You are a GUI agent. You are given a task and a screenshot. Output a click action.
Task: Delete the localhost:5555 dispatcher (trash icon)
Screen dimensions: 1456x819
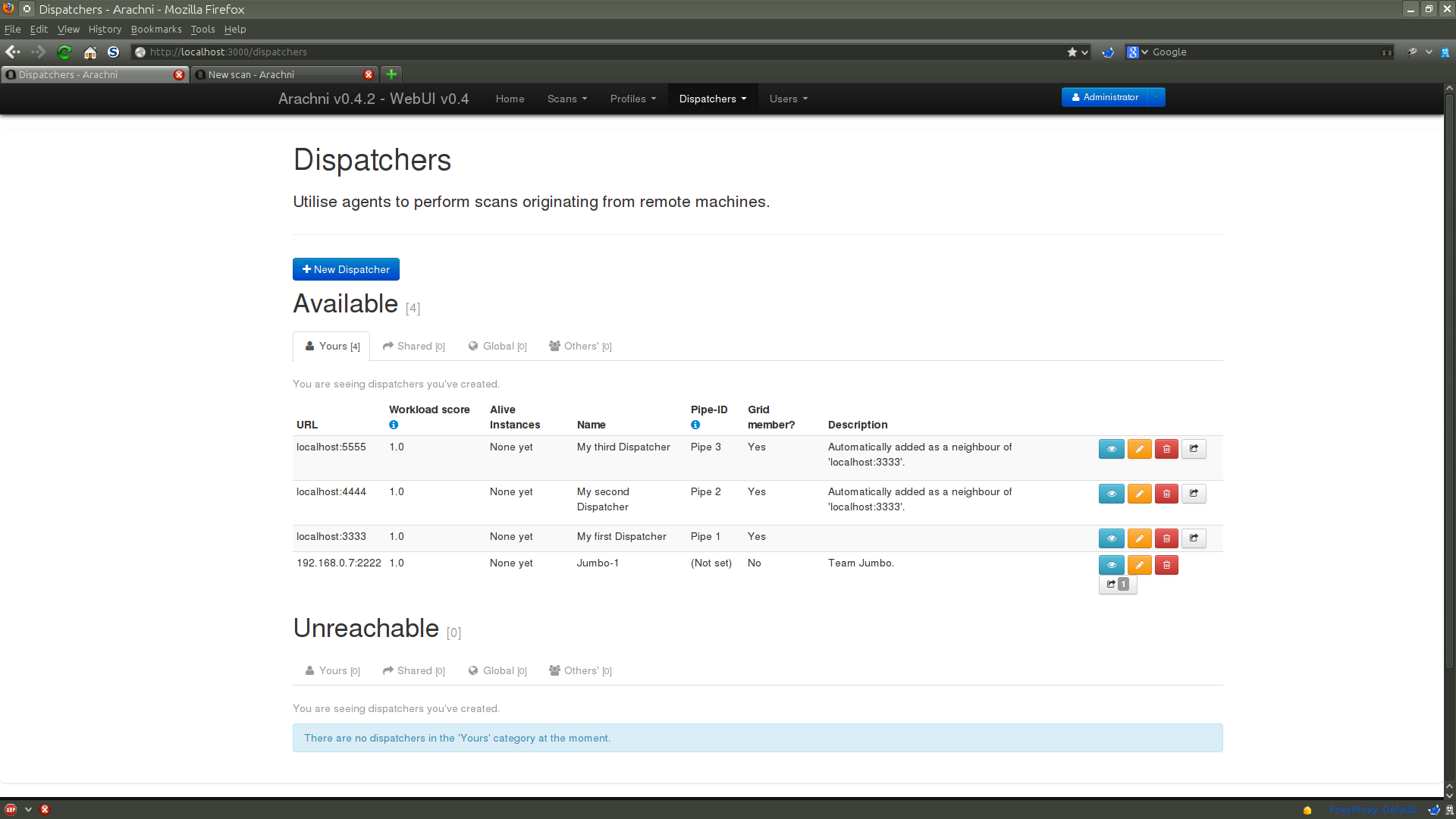(x=1166, y=449)
